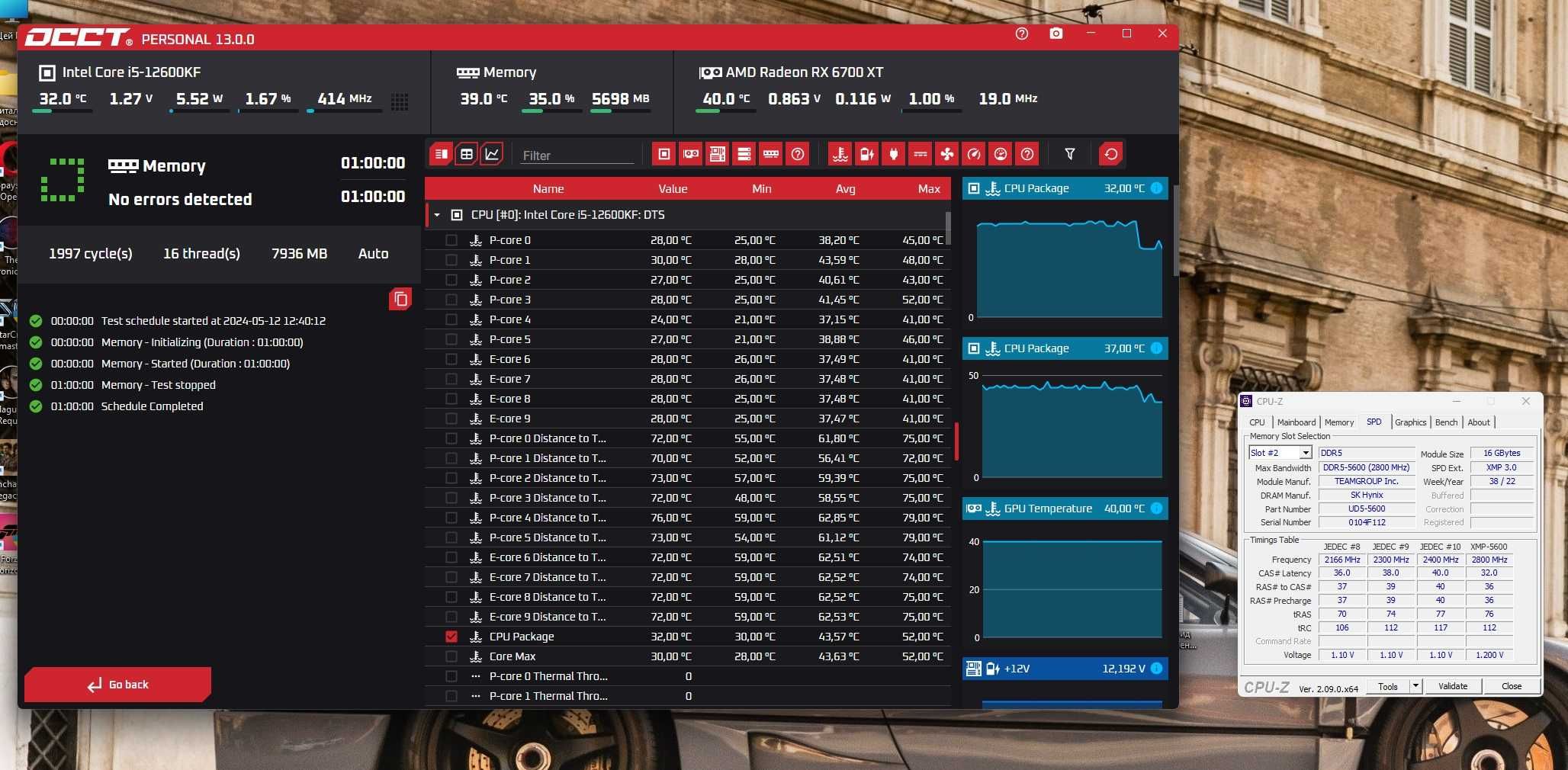1568x770 pixels.
Task: Tick the E-core 9 checkbox
Action: pos(451,418)
